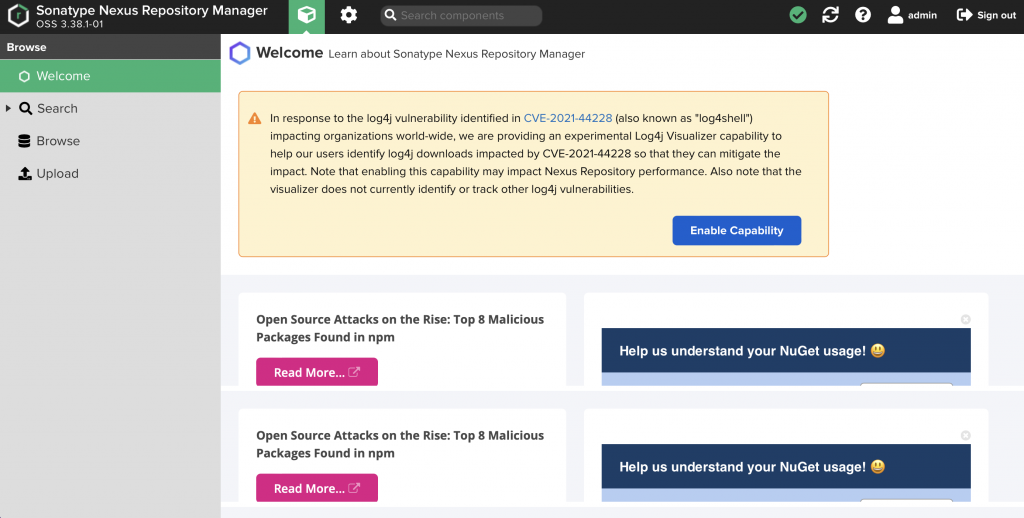Click the second Read More button
Screen dimensions: 1024x518
(316, 488)
